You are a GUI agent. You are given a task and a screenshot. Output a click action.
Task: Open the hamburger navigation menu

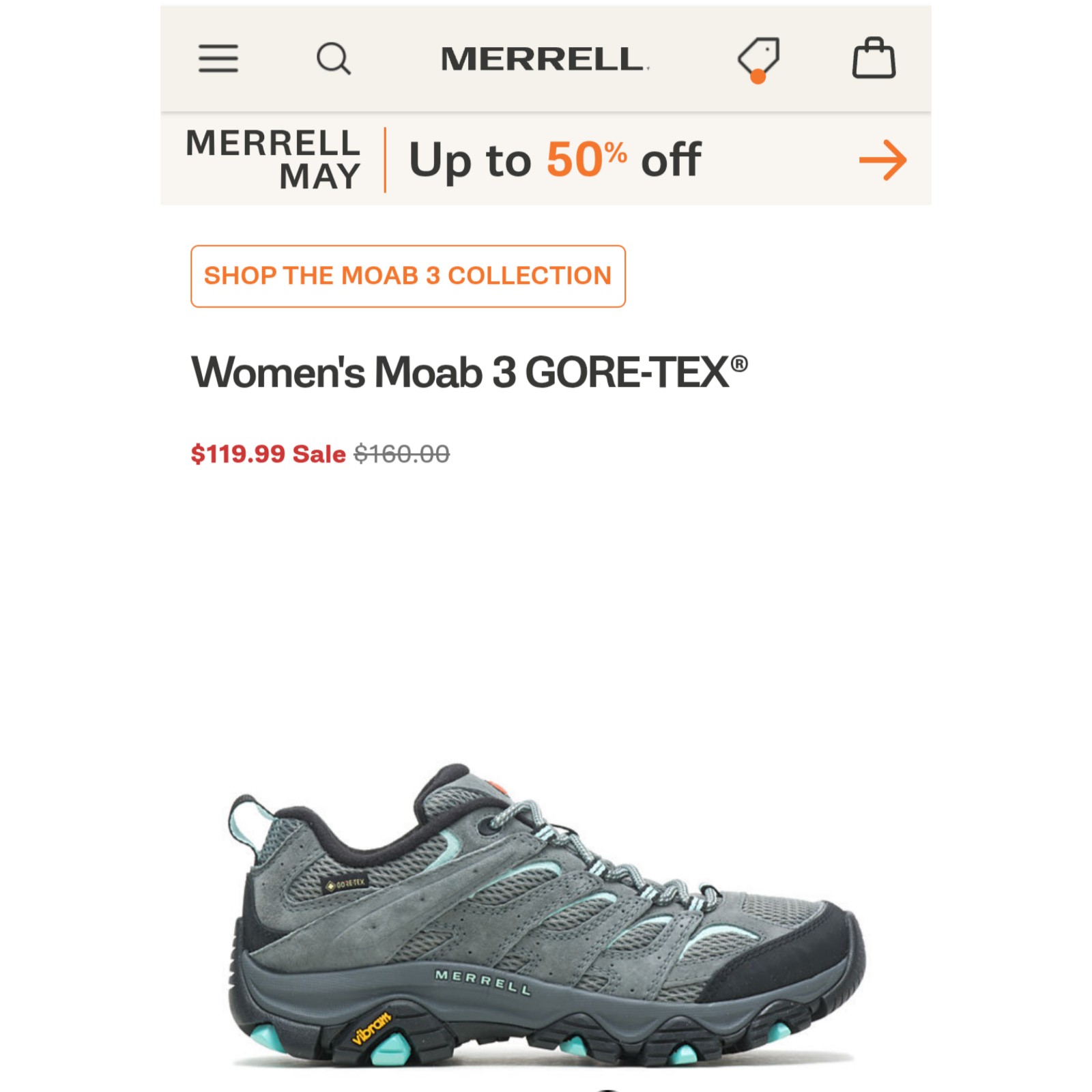(218, 59)
